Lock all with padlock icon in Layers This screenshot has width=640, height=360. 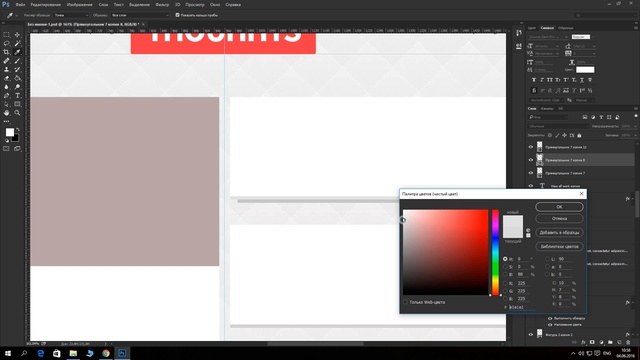pyautogui.click(x=579, y=135)
